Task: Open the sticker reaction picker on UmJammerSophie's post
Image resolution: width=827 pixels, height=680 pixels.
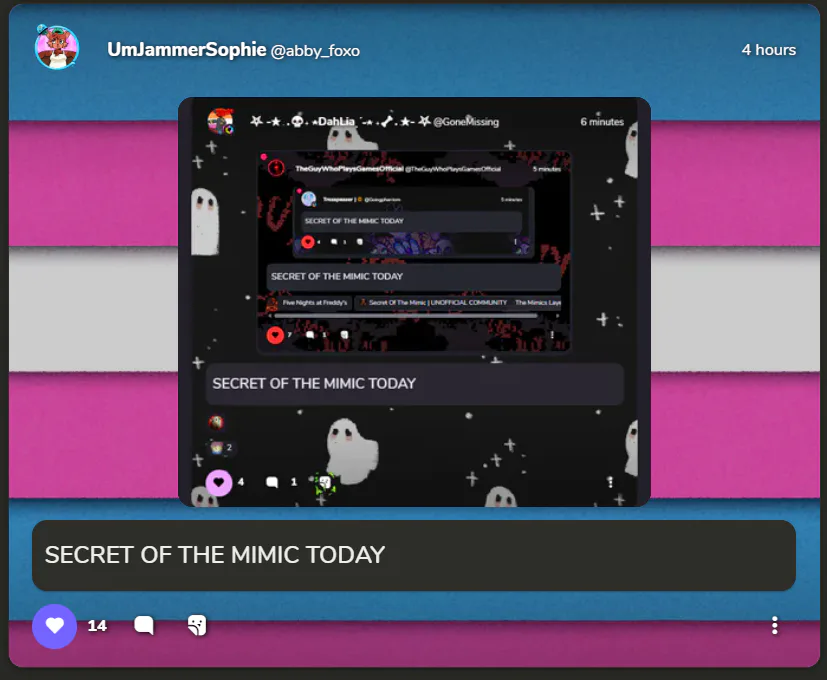Action: [197, 625]
